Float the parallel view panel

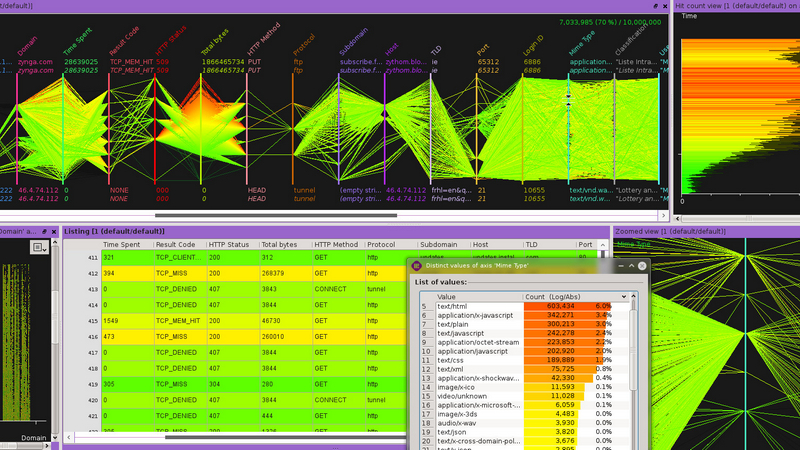(655, 6)
